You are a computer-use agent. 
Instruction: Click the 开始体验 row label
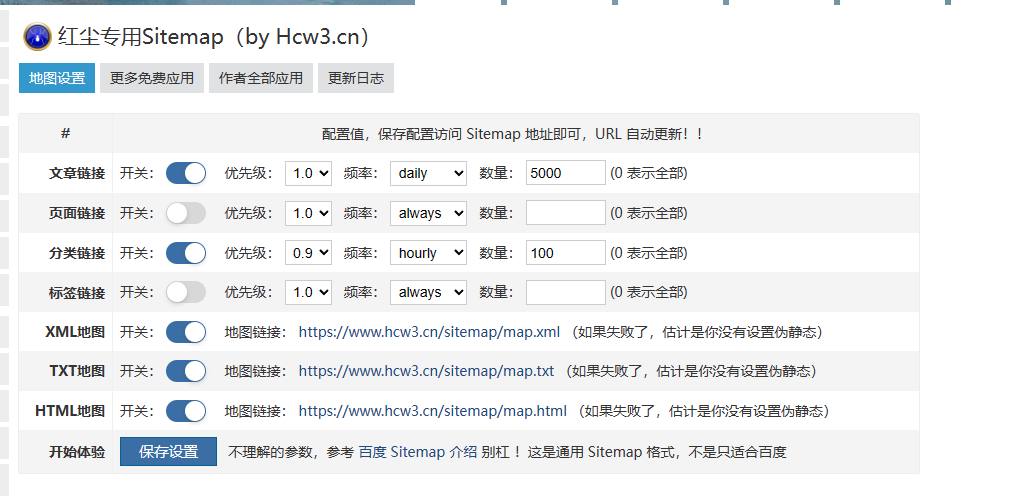point(77,452)
